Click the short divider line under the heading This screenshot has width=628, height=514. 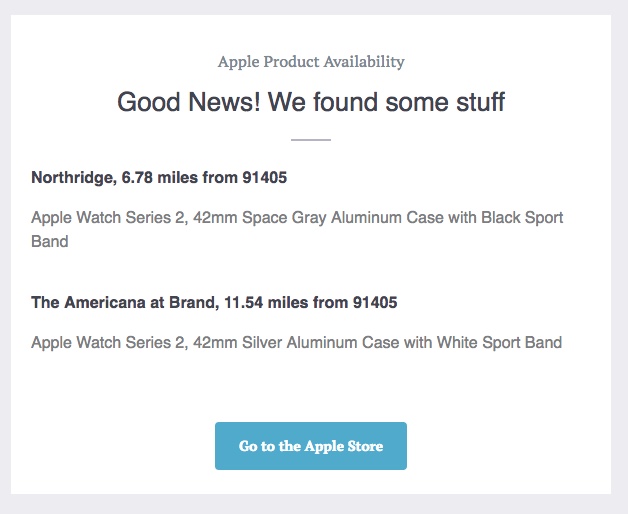(x=311, y=140)
